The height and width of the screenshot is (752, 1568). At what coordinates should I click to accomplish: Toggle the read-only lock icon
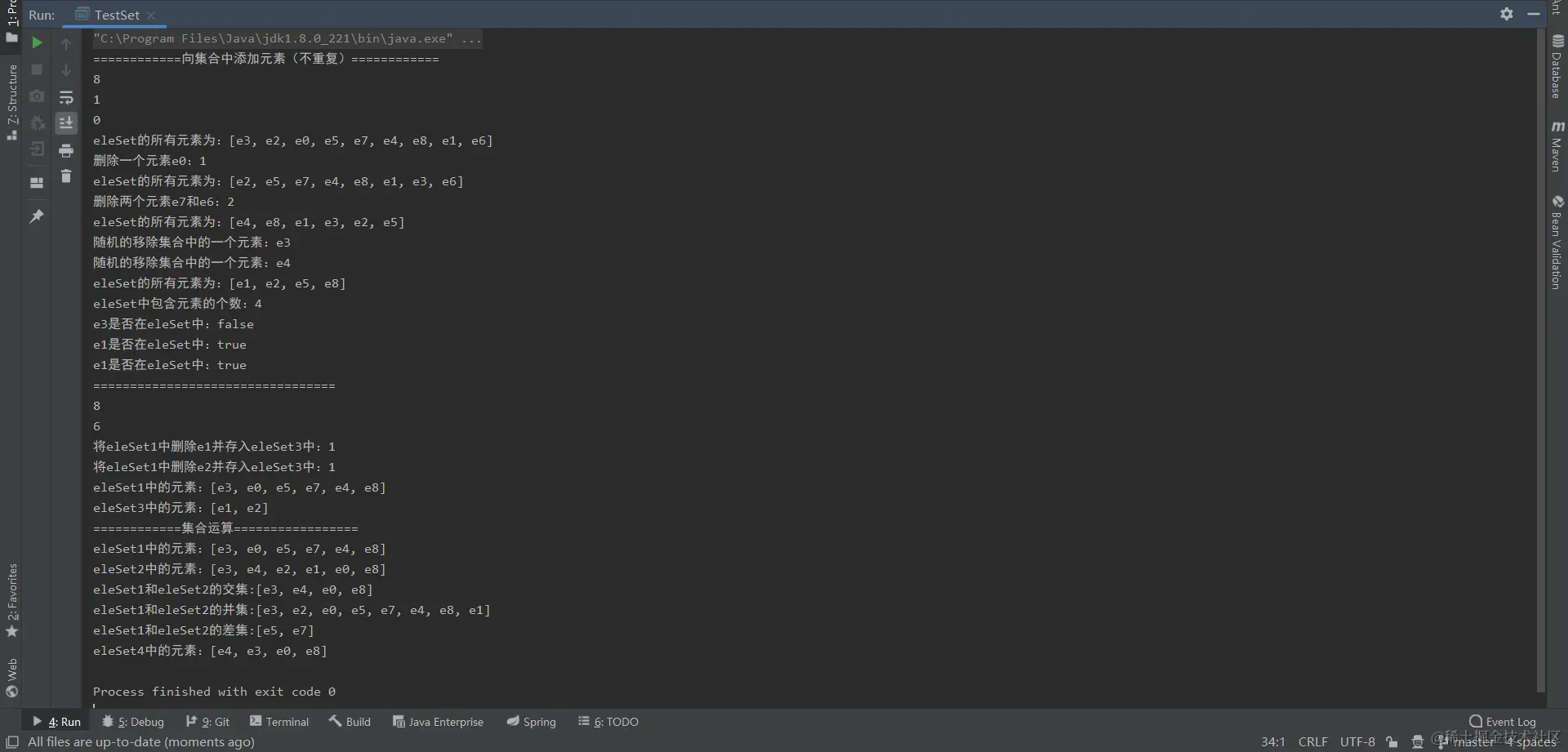click(x=1392, y=742)
